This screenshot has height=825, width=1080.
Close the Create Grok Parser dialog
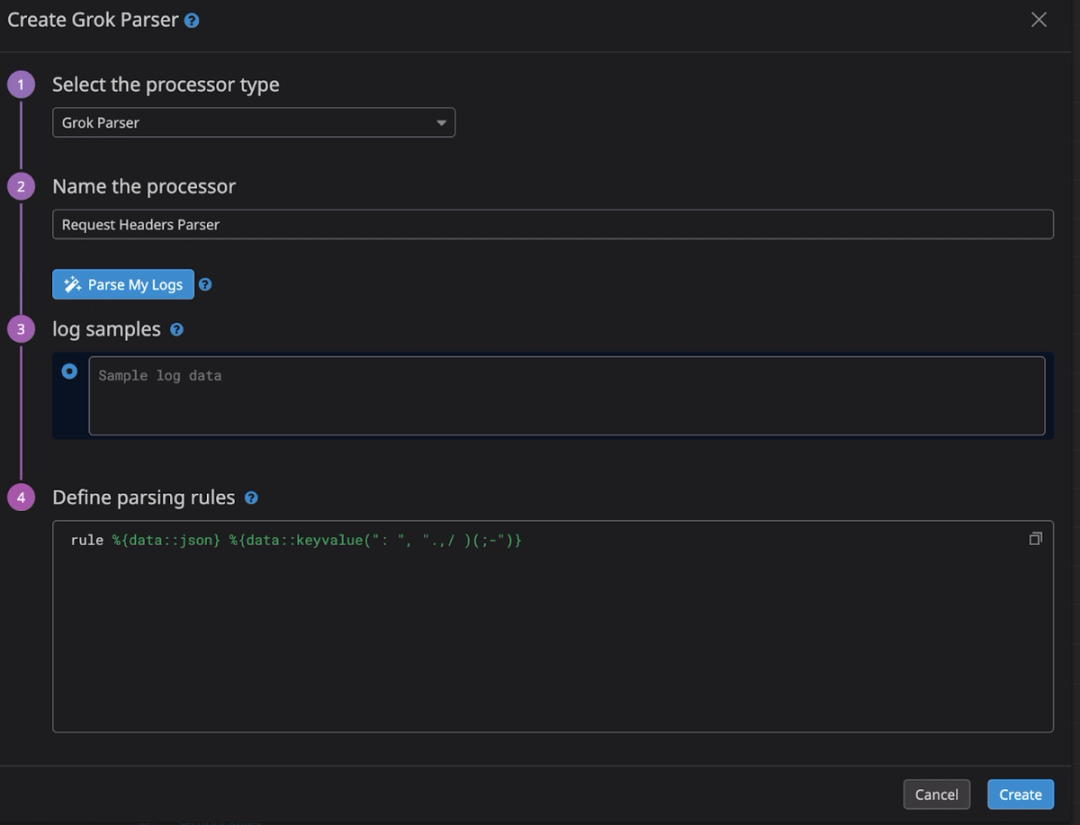point(1038,19)
